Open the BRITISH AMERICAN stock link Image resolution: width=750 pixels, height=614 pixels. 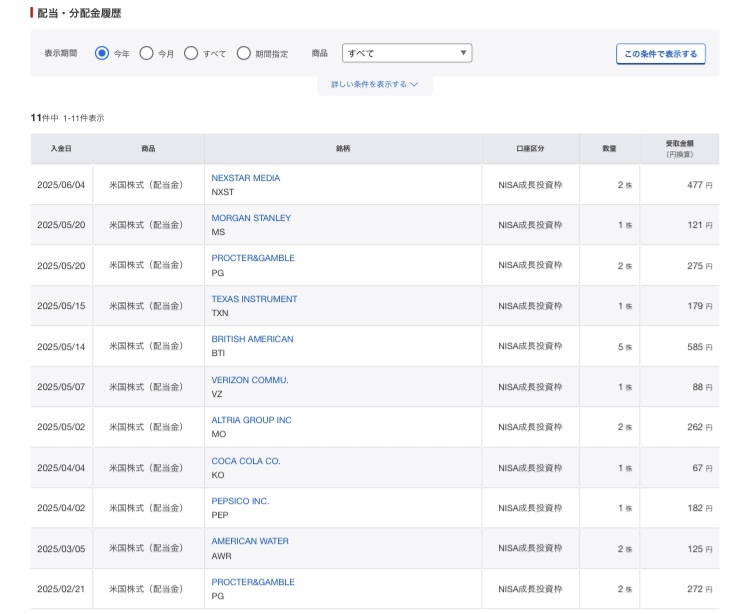(253, 339)
